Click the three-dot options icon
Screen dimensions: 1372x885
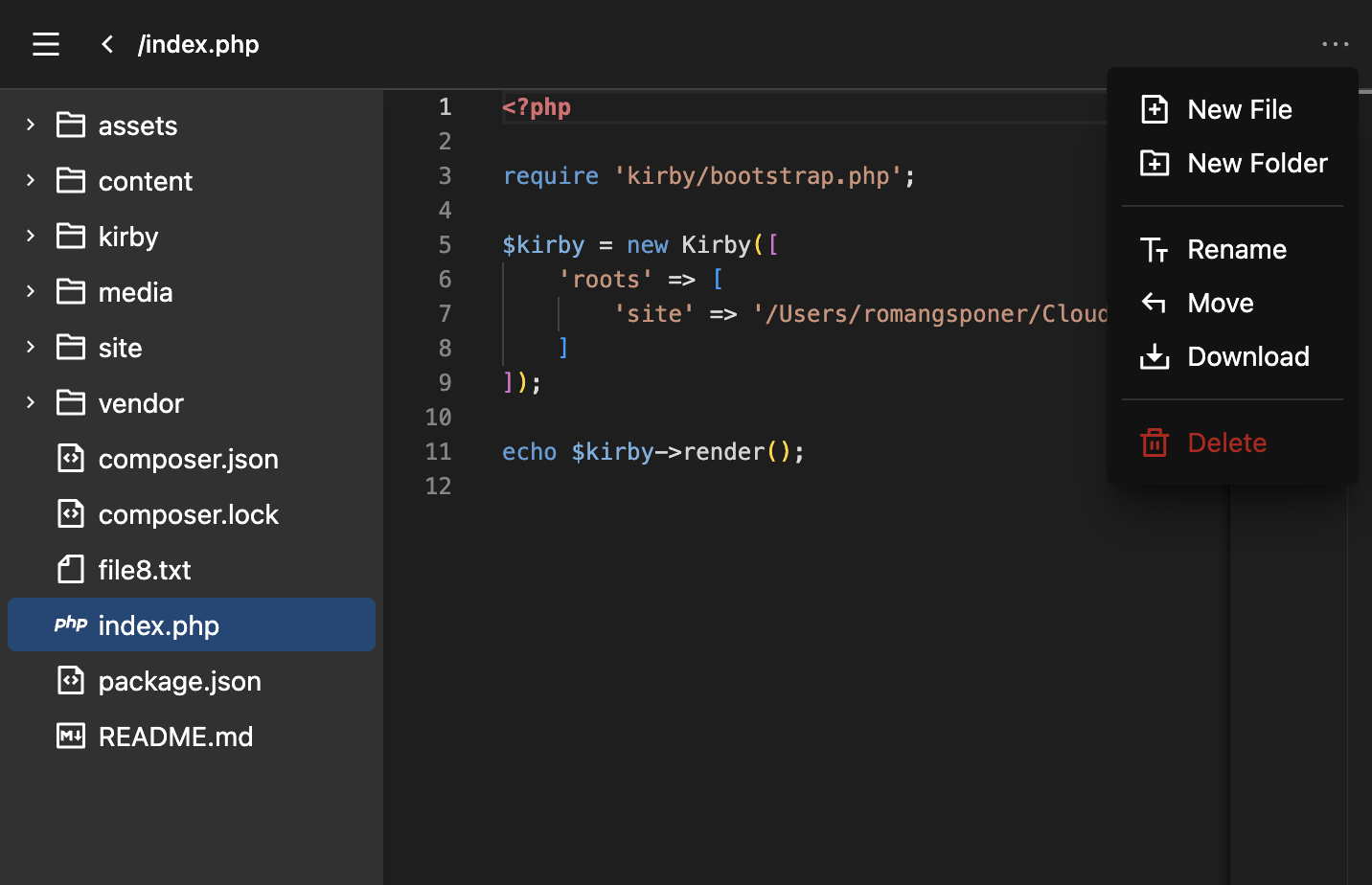[1335, 44]
